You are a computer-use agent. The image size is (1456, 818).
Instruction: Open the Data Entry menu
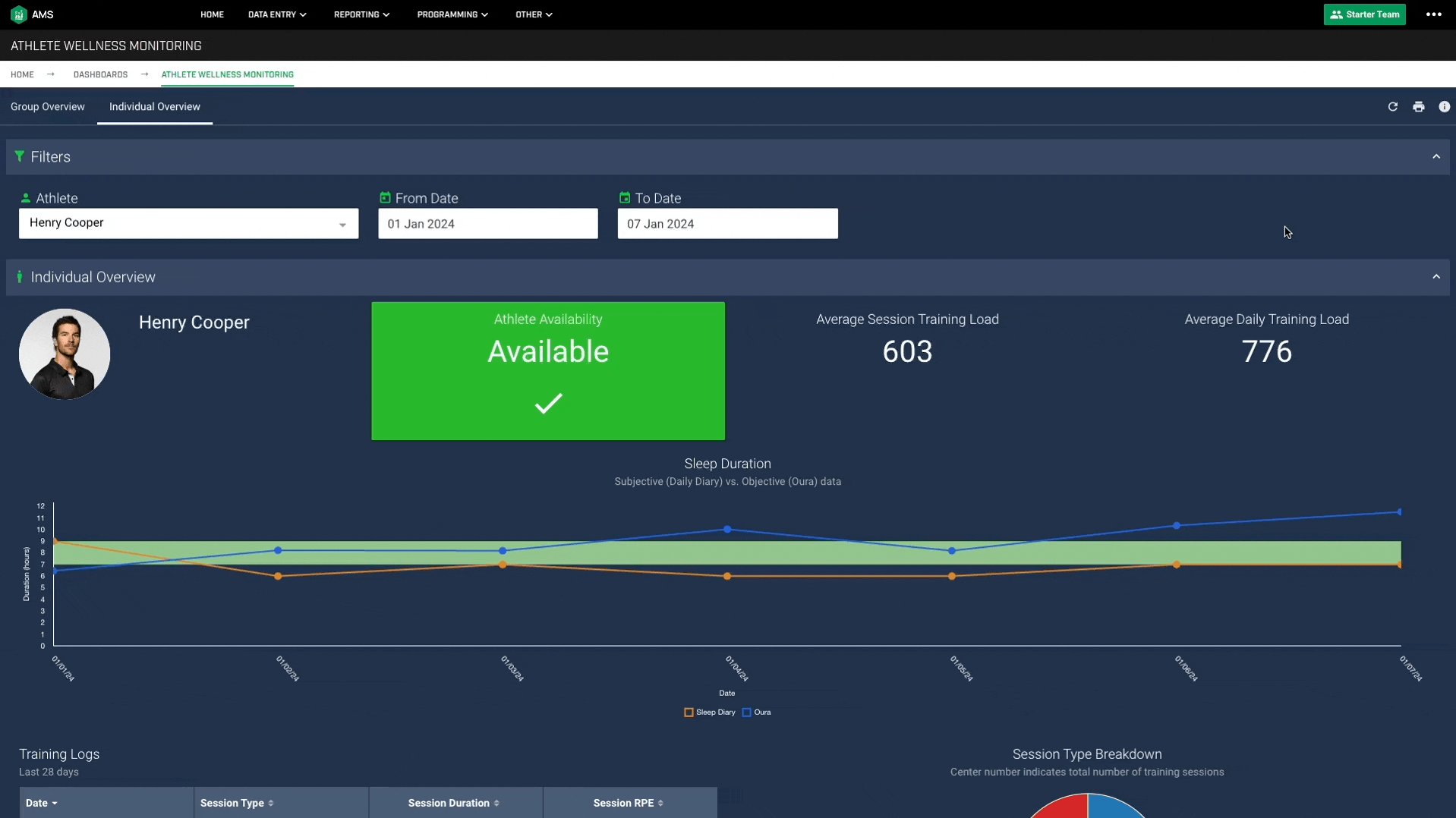click(x=276, y=14)
